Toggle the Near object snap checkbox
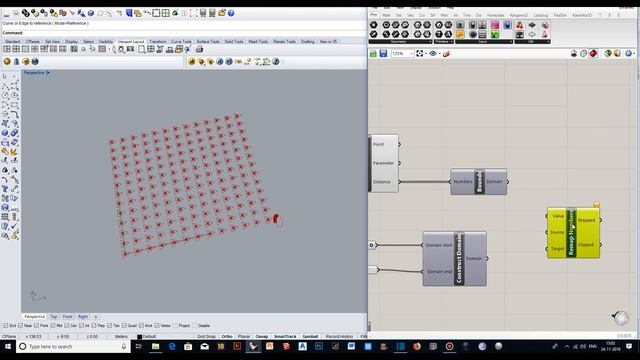The height and width of the screenshot is (360, 640). point(21,326)
